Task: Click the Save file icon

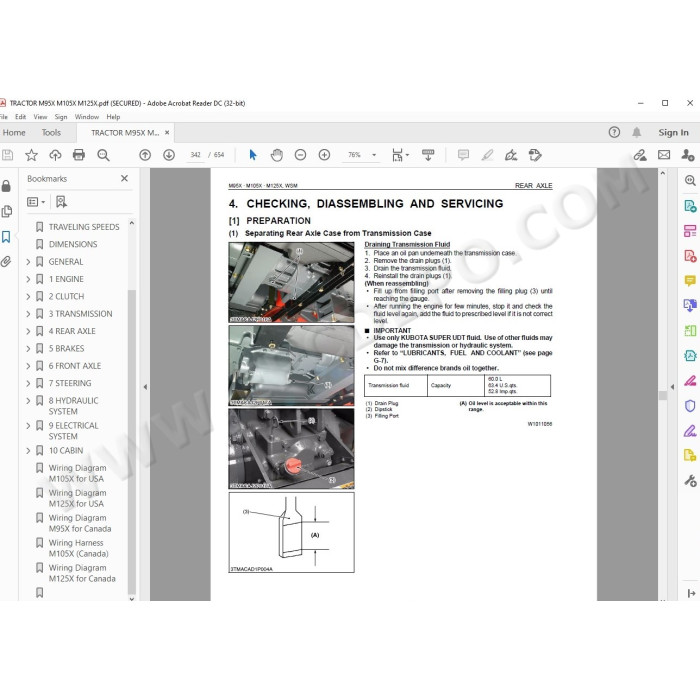Action: (7, 155)
